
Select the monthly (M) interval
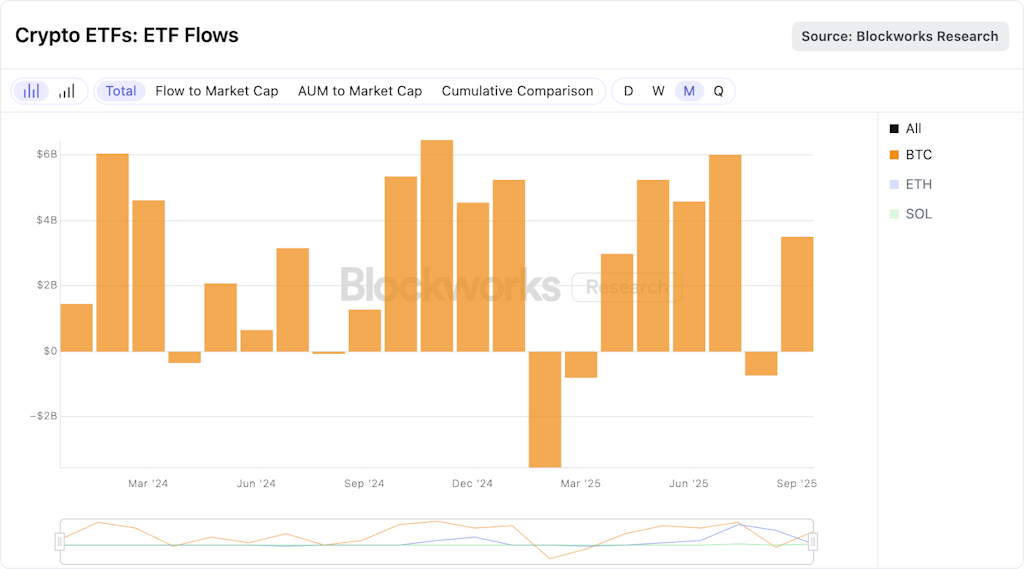689,91
